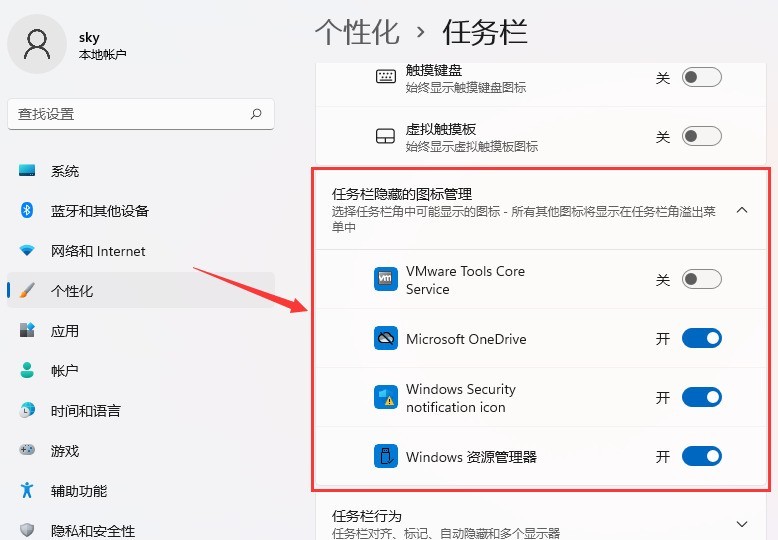Click the 时间和语言 globe clock icon
This screenshot has width=778, height=540.
(27, 410)
